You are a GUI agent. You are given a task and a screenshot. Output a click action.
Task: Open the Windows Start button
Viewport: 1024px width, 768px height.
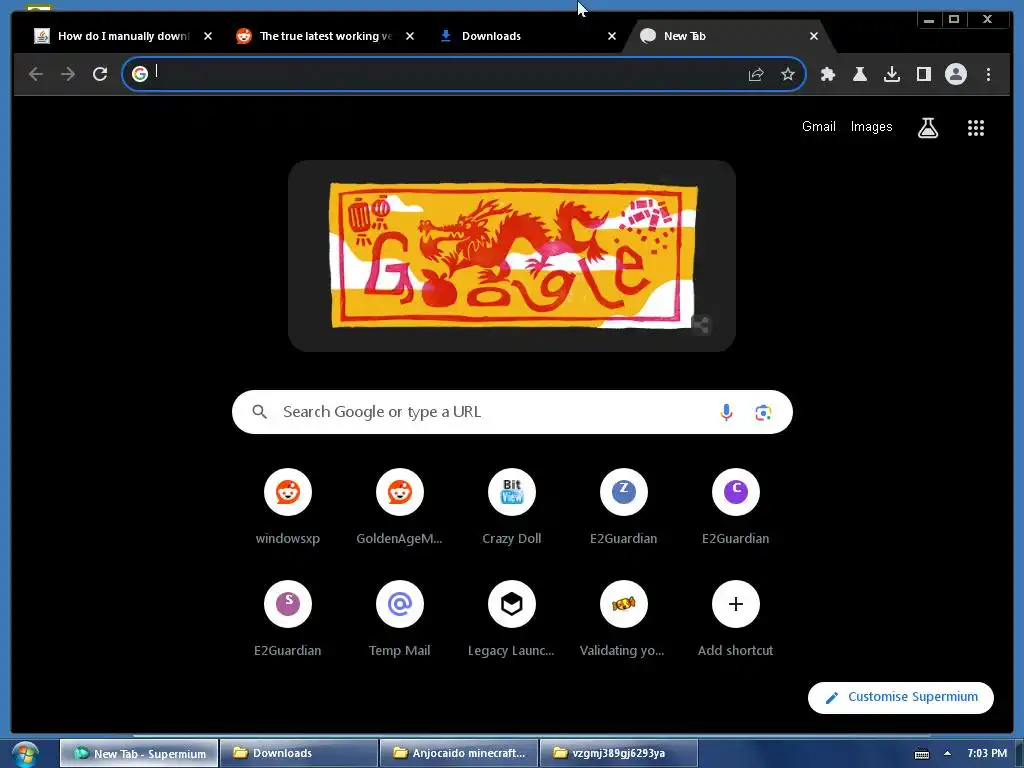25,754
